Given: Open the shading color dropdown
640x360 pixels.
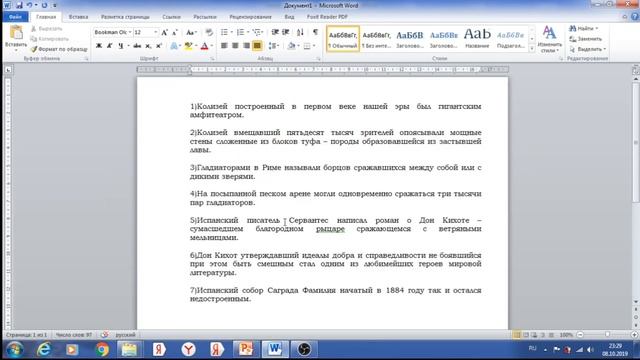Looking at the screenshot, I should [299, 46].
